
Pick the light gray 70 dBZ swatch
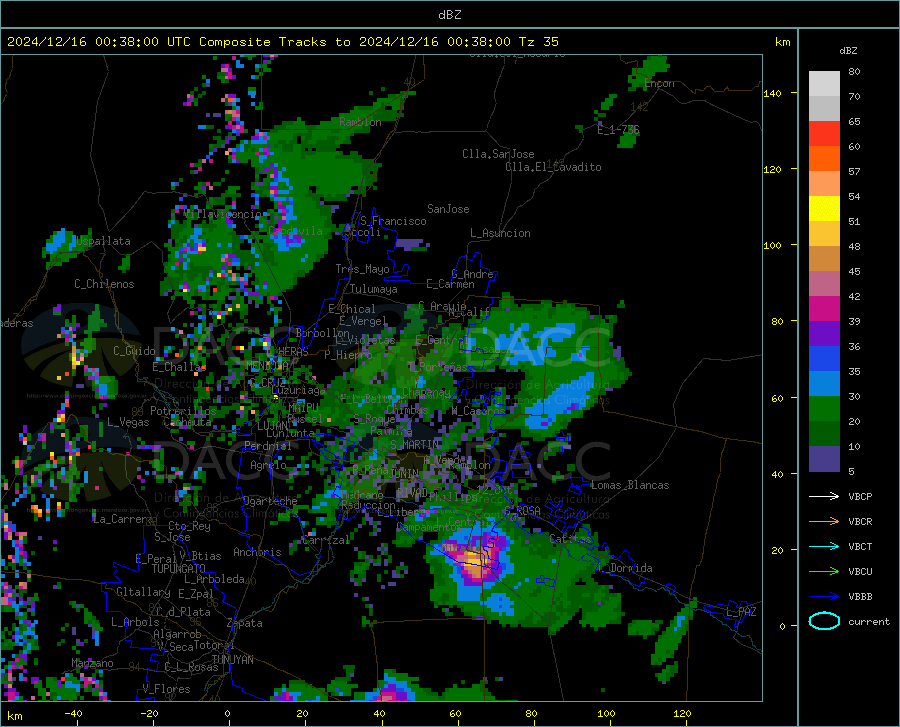point(824,84)
